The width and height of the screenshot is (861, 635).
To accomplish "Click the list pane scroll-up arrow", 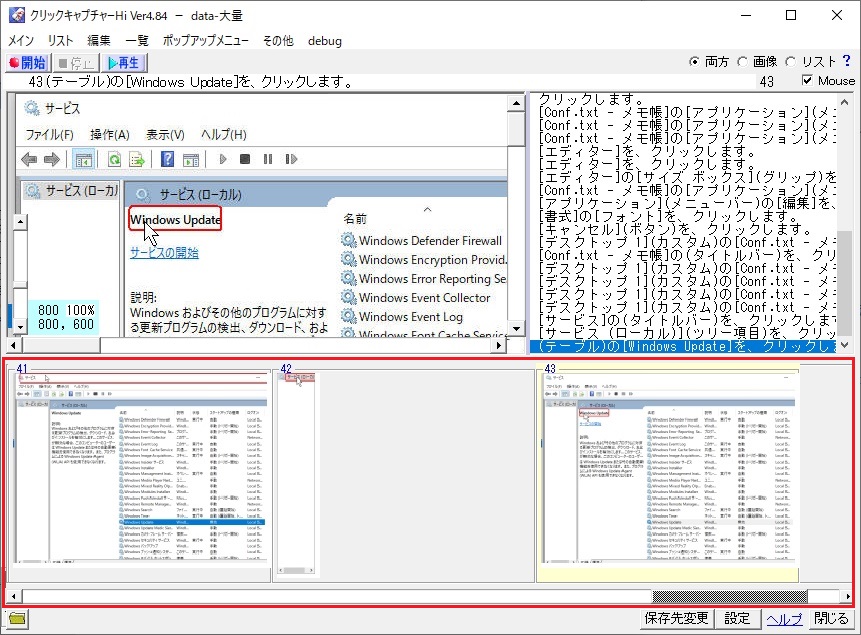I will tap(845, 102).
